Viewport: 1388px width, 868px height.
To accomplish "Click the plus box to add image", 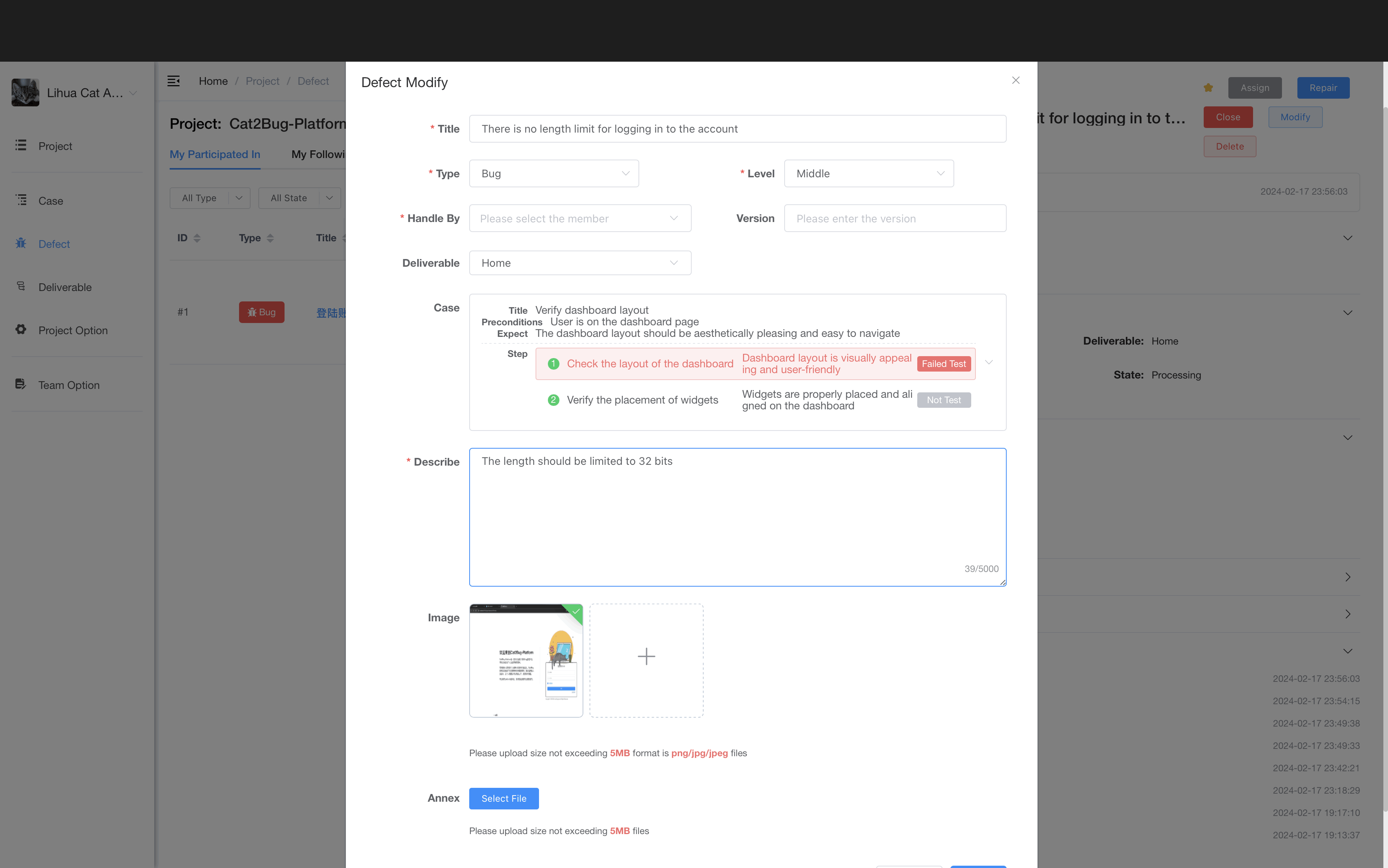I will click(646, 660).
